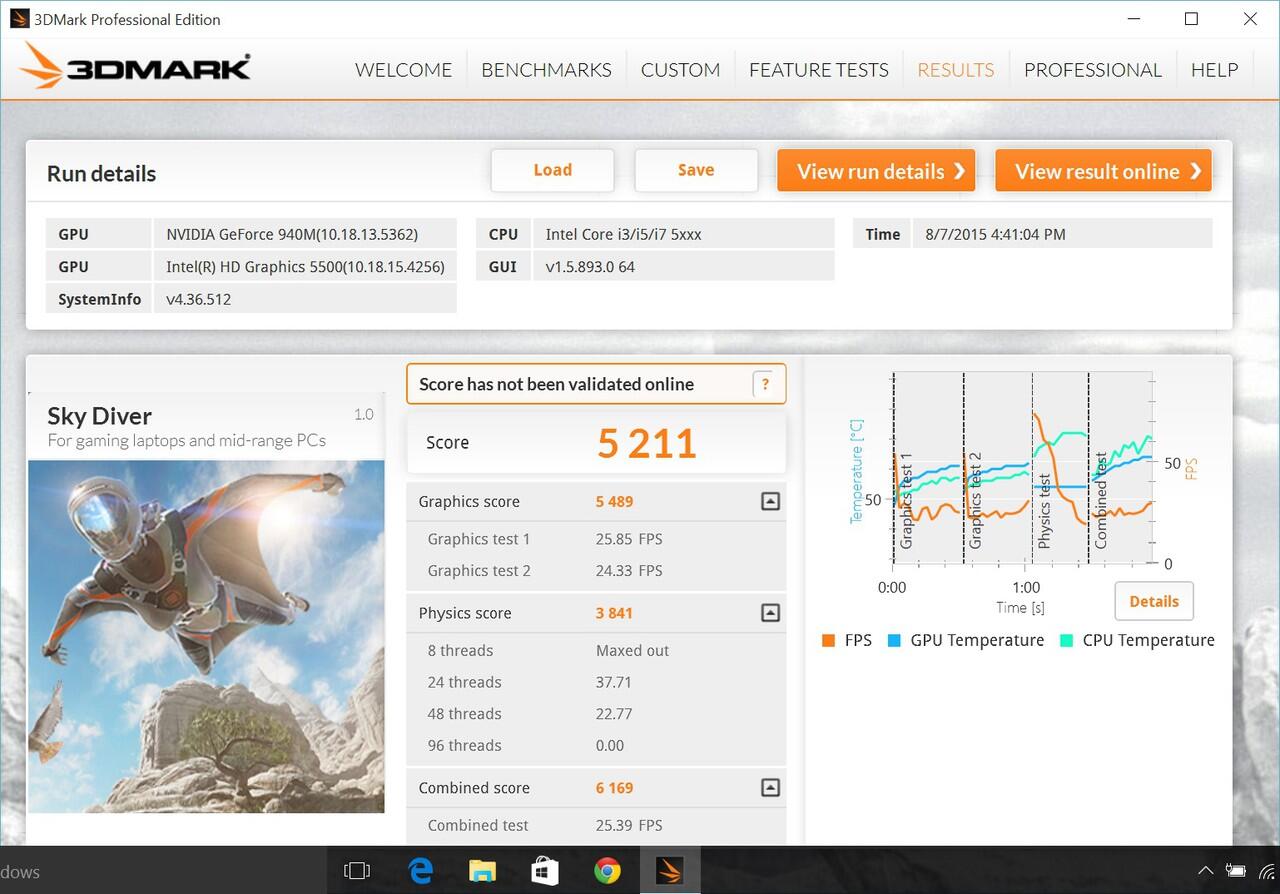Click the 3DMark logo in header

tap(135, 67)
